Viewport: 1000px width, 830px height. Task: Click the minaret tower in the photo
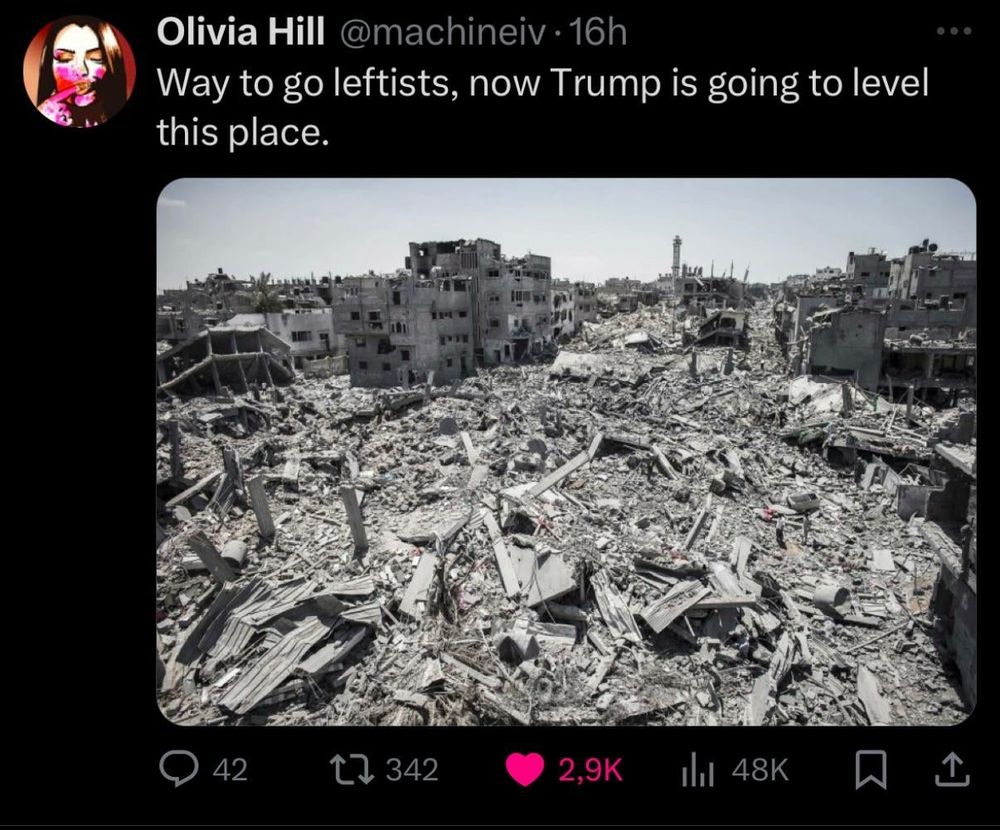tap(677, 258)
